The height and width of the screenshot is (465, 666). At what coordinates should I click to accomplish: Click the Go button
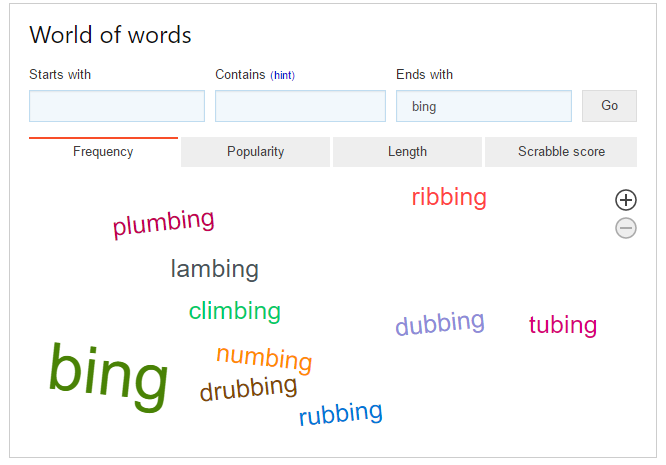609,106
